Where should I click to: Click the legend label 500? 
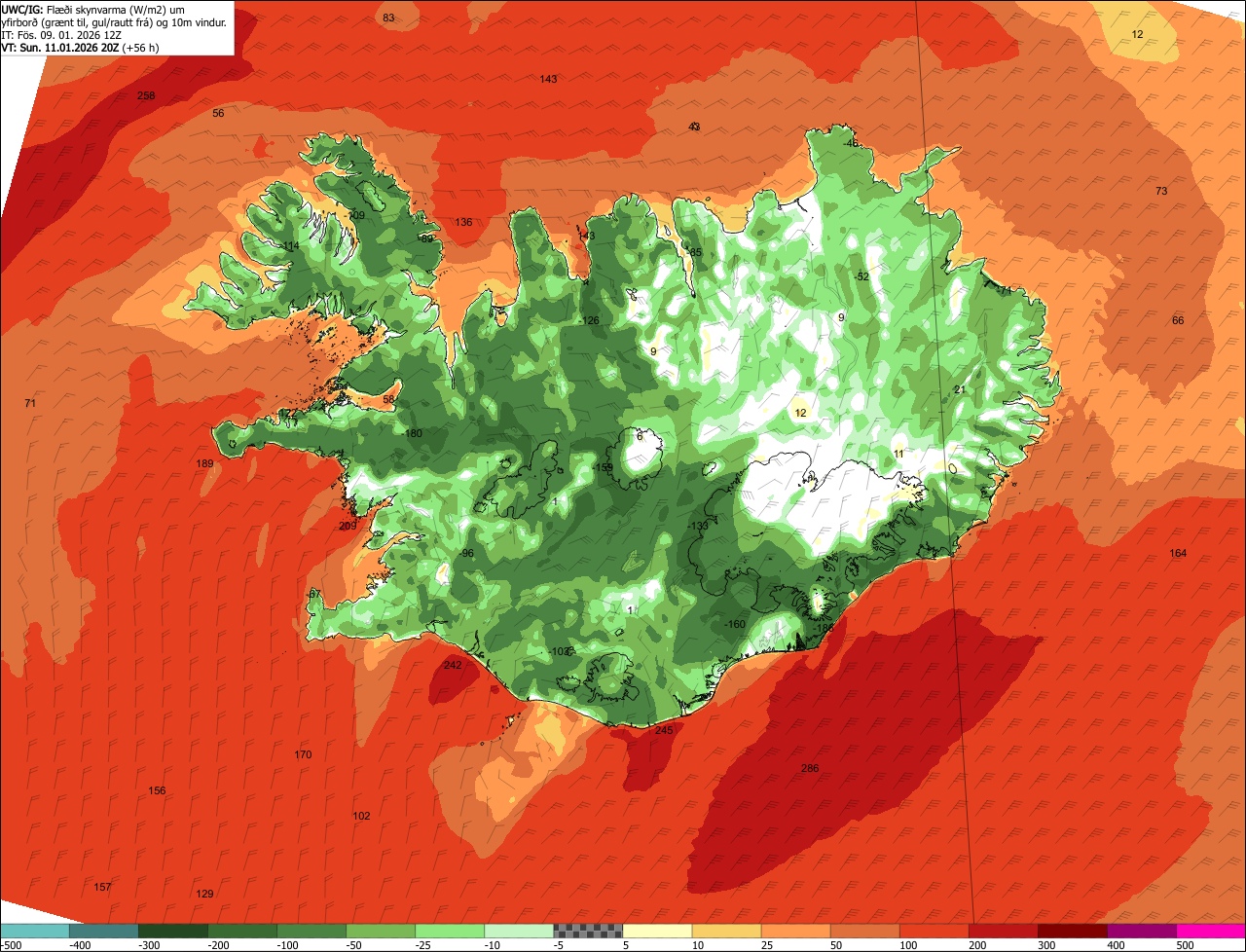click(1186, 945)
